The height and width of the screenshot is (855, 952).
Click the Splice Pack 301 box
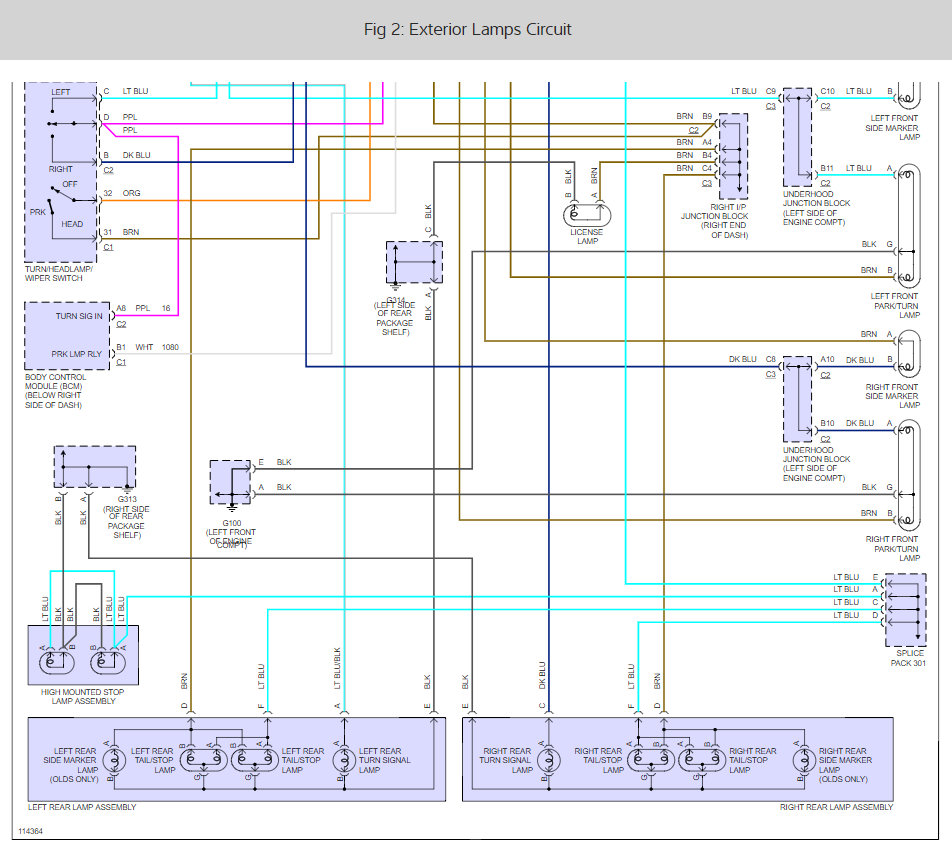click(x=906, y=610)
